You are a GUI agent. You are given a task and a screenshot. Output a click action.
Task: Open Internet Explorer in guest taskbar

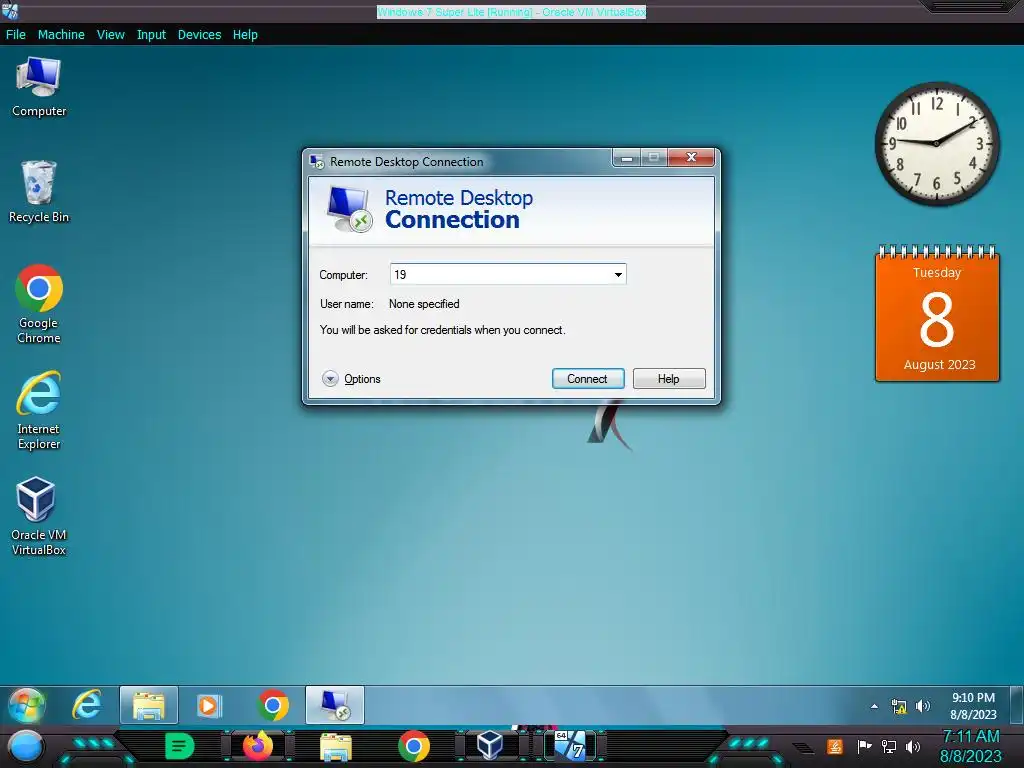[x=86, y=705]
